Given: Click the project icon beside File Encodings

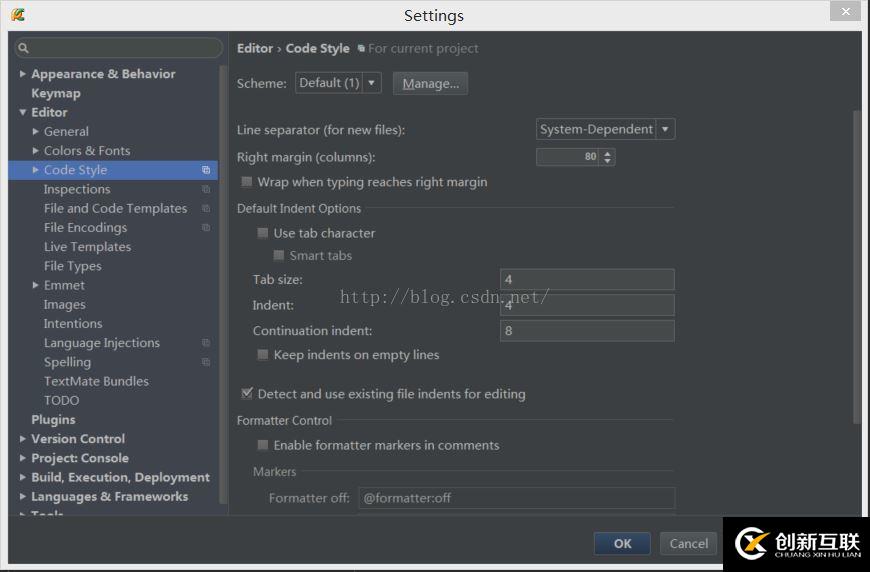Looking at the screenshot, I should pyautogui.click(x=206, y=227).
